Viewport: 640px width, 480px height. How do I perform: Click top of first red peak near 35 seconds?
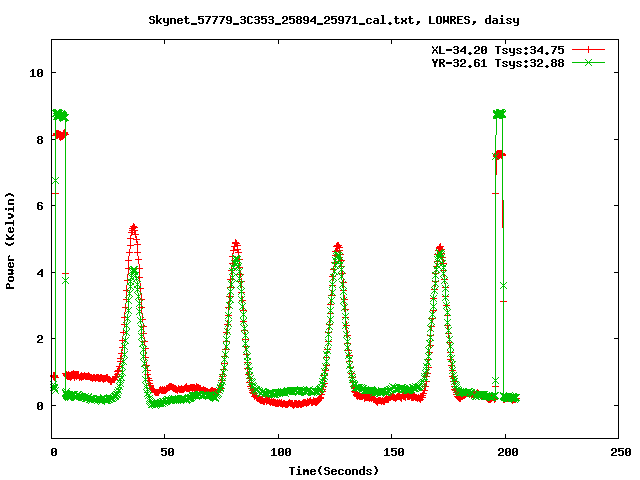[133, 229]
